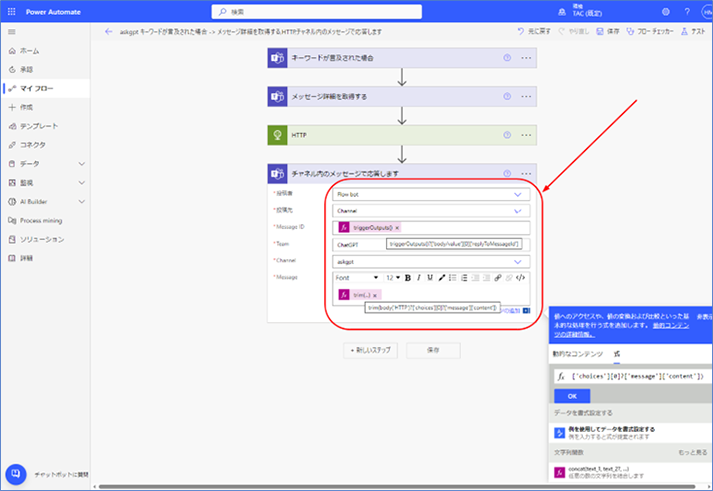Focus the search box in the header
713x491 pixels.
click(316, 12)
